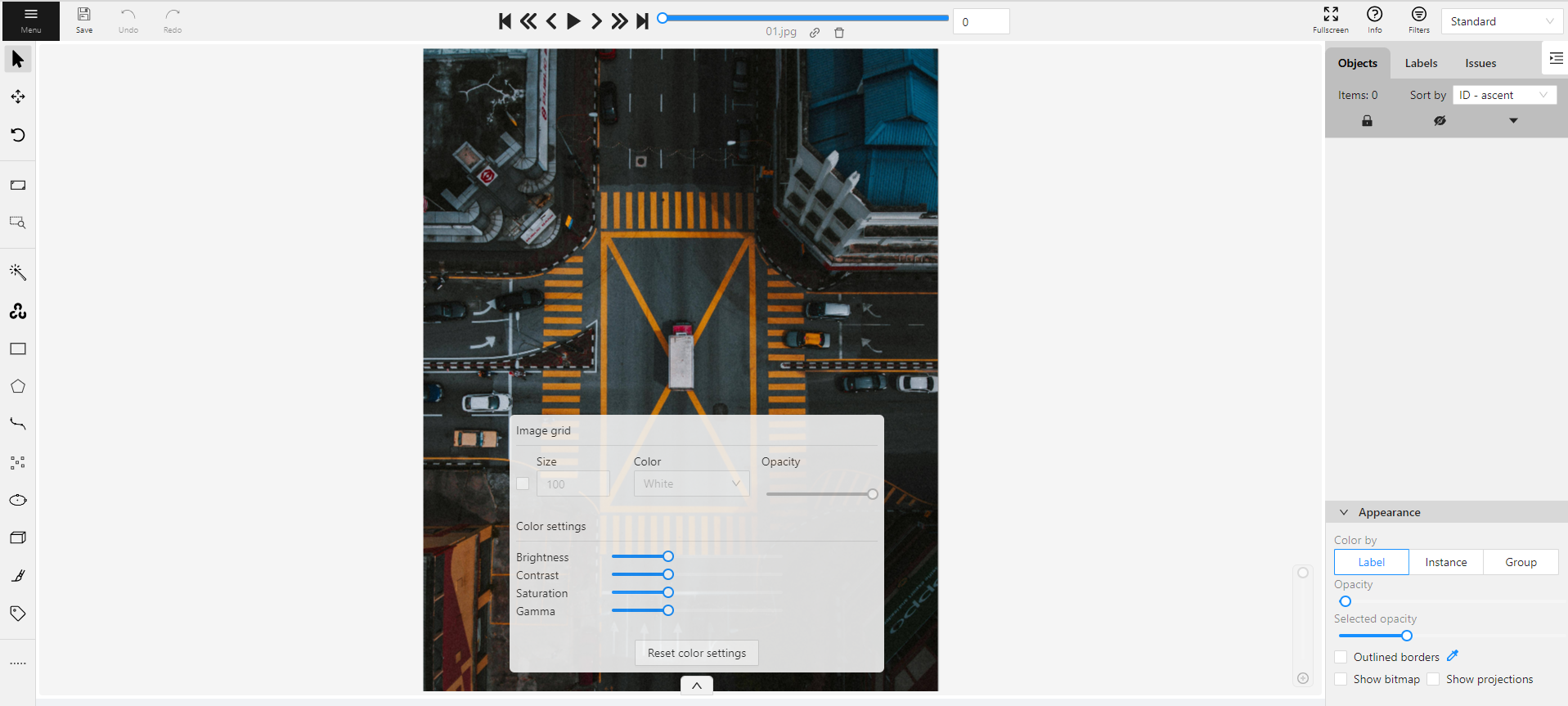Select the draw polygon tool
The image size is (1568, 706).
pos(18,387)
